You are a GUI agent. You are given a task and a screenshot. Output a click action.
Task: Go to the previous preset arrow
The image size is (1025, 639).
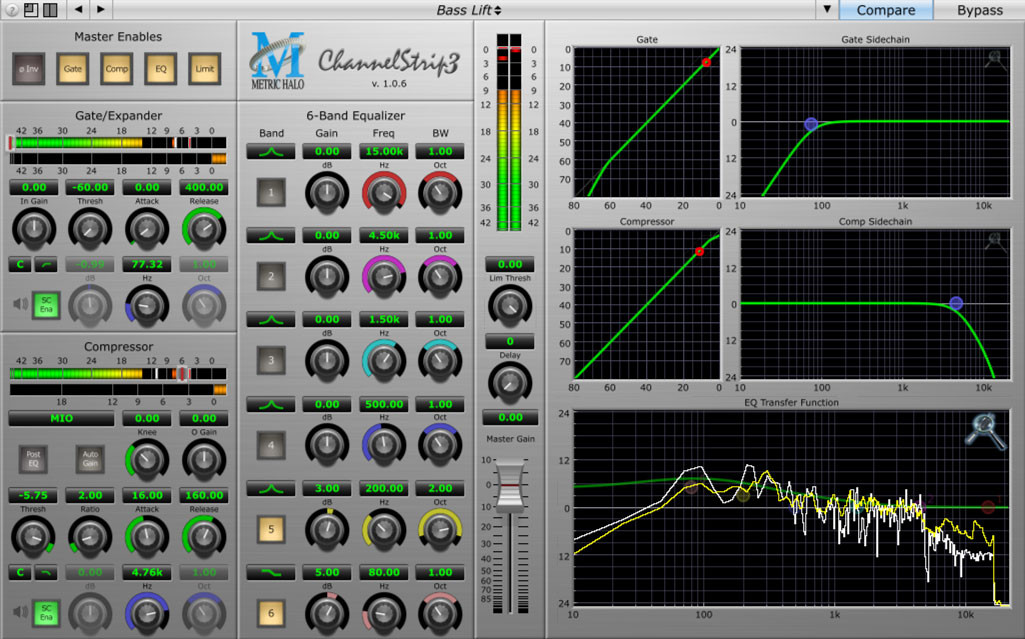pos(79,10)
